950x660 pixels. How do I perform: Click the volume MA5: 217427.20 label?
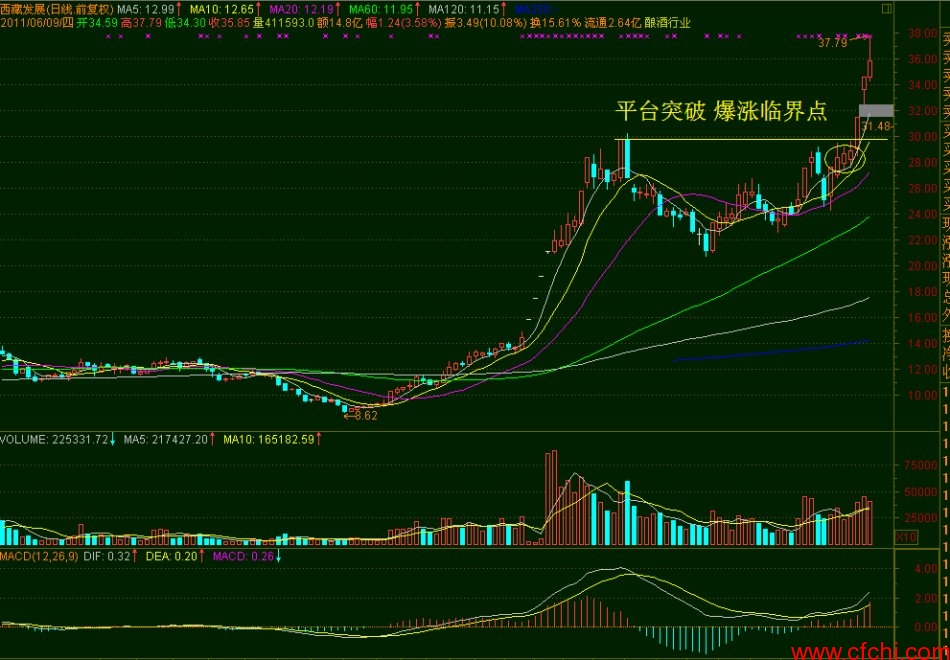[166, 439]
